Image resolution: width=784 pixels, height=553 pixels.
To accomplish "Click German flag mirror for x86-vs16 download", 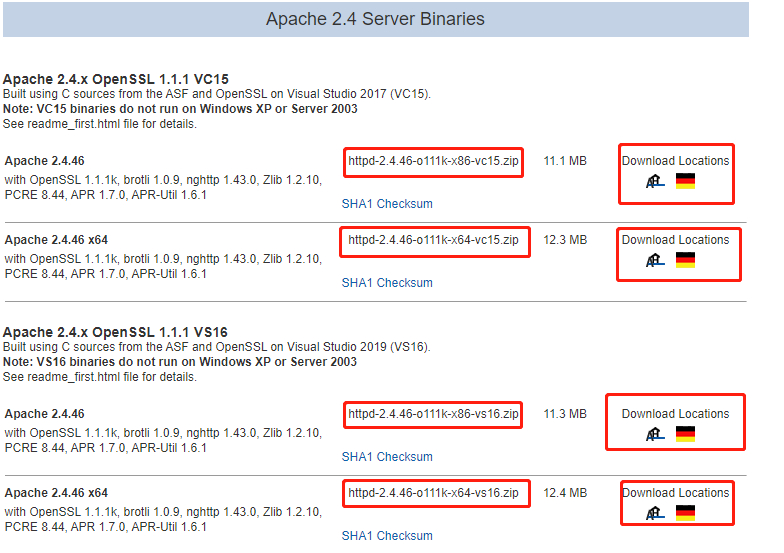I will (685, 434).
